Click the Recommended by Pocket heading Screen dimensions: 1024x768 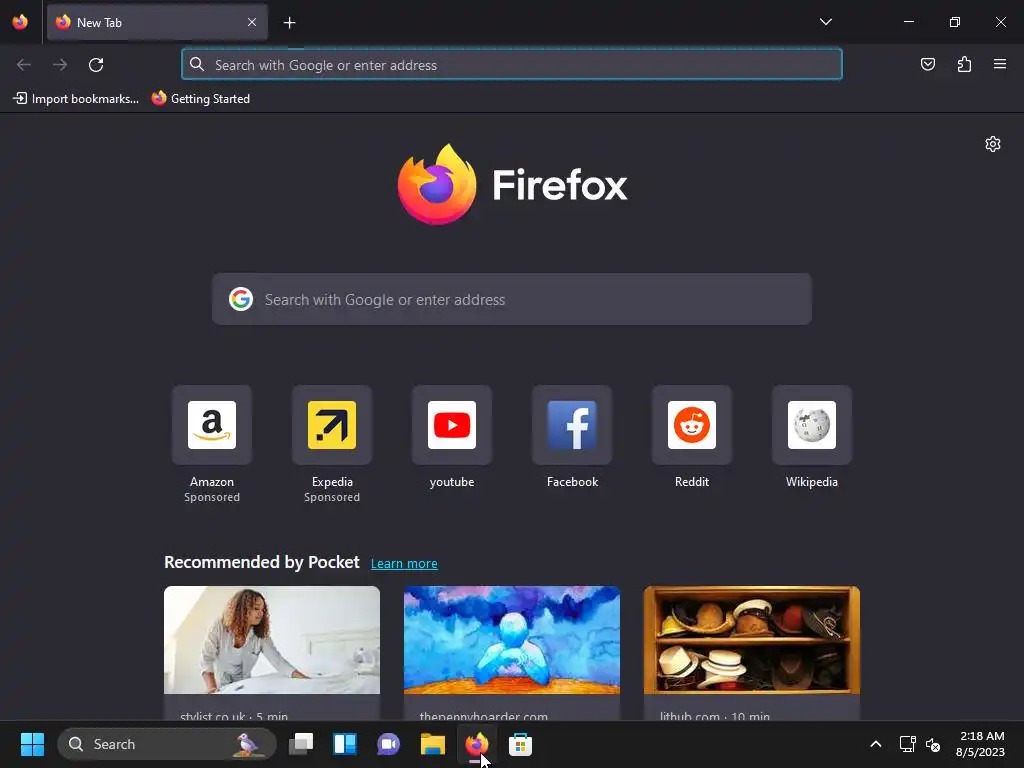click(x=262, y=562)
